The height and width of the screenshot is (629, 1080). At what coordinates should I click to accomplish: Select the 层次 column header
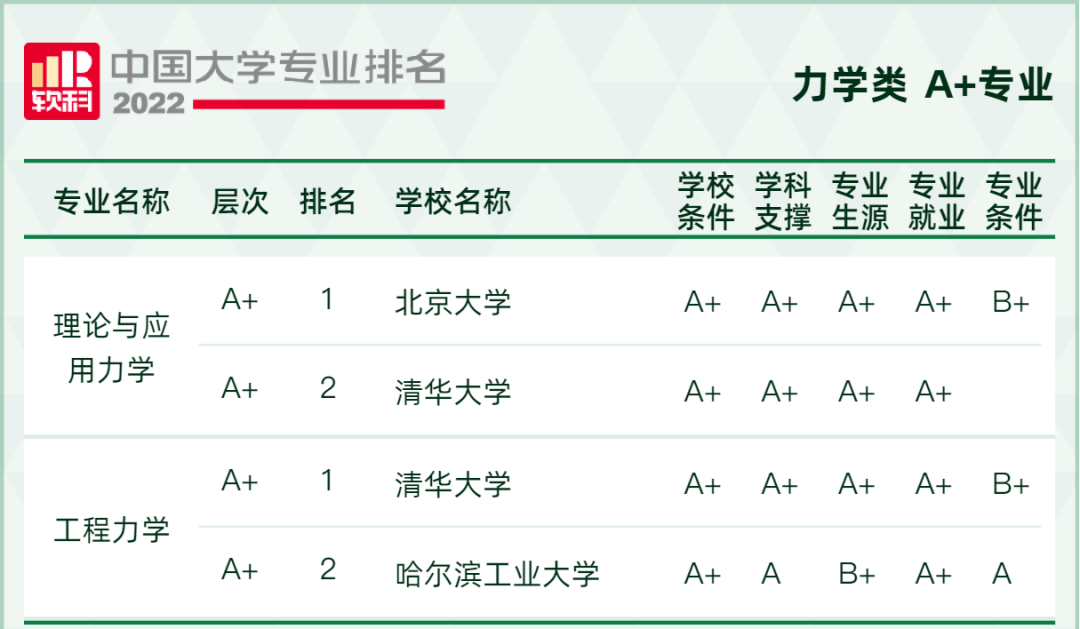tap(240, 201)
